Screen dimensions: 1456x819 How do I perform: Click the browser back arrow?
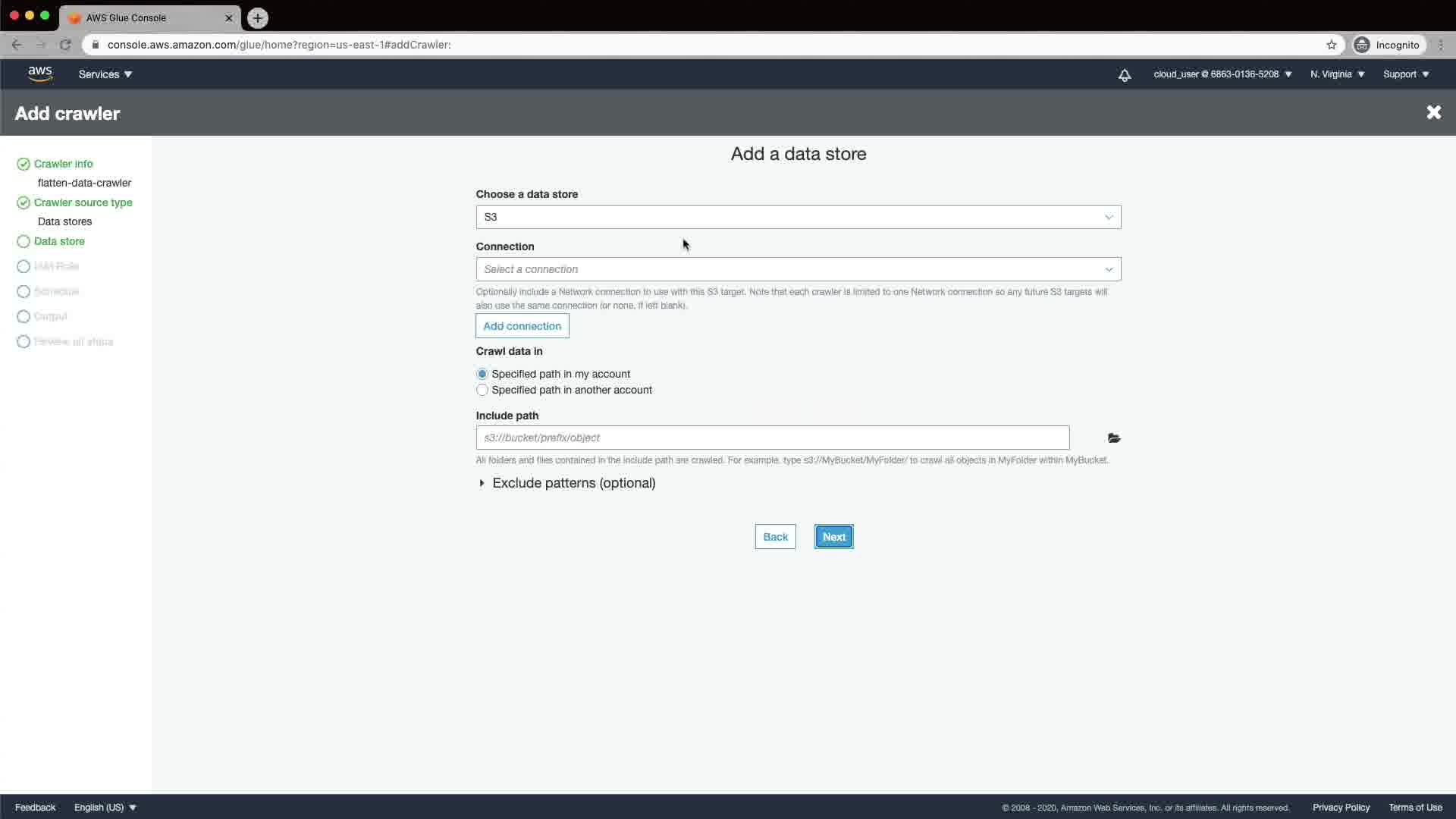pos(17,45)
